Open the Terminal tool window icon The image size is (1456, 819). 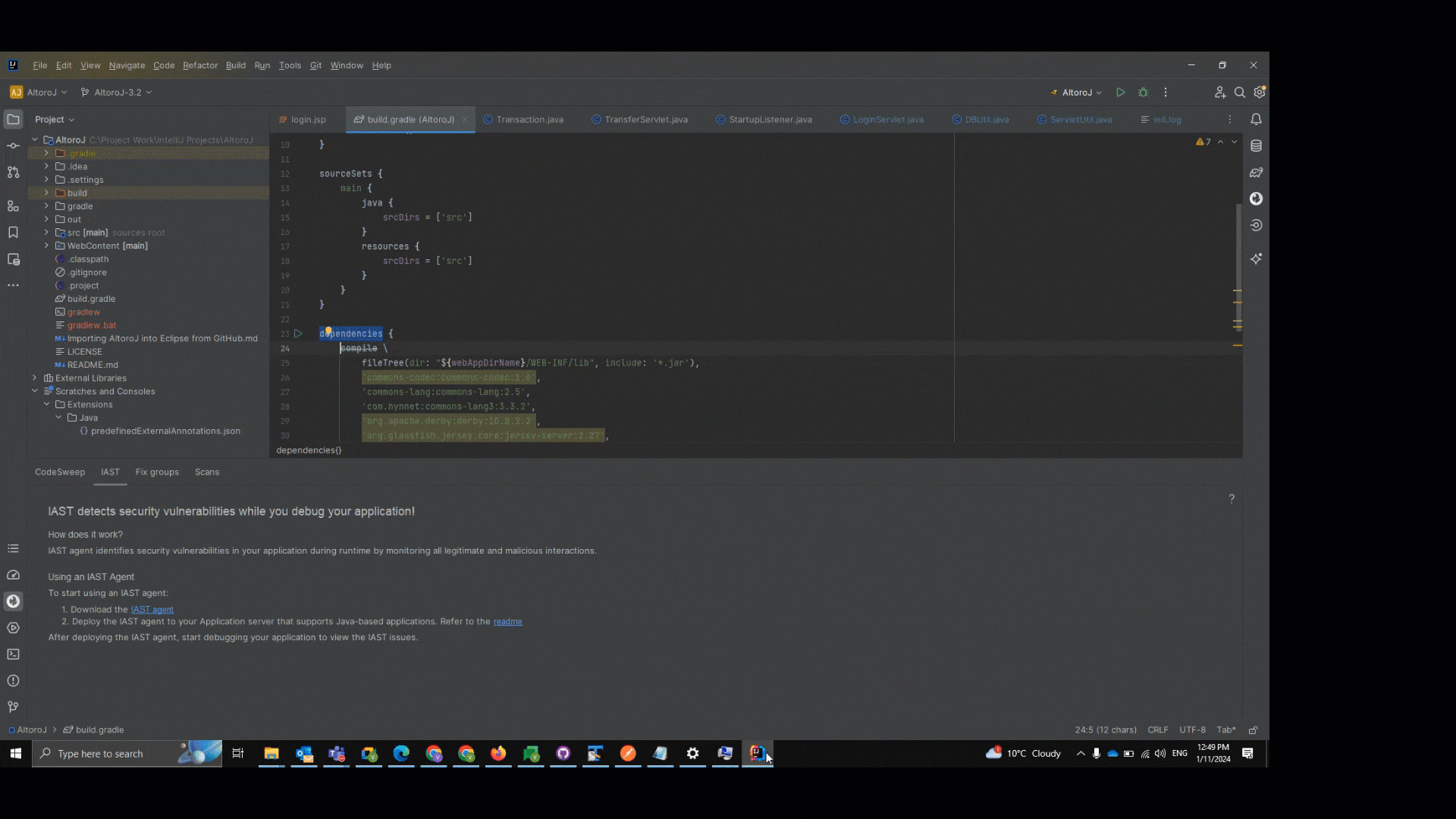click(13, 654)
